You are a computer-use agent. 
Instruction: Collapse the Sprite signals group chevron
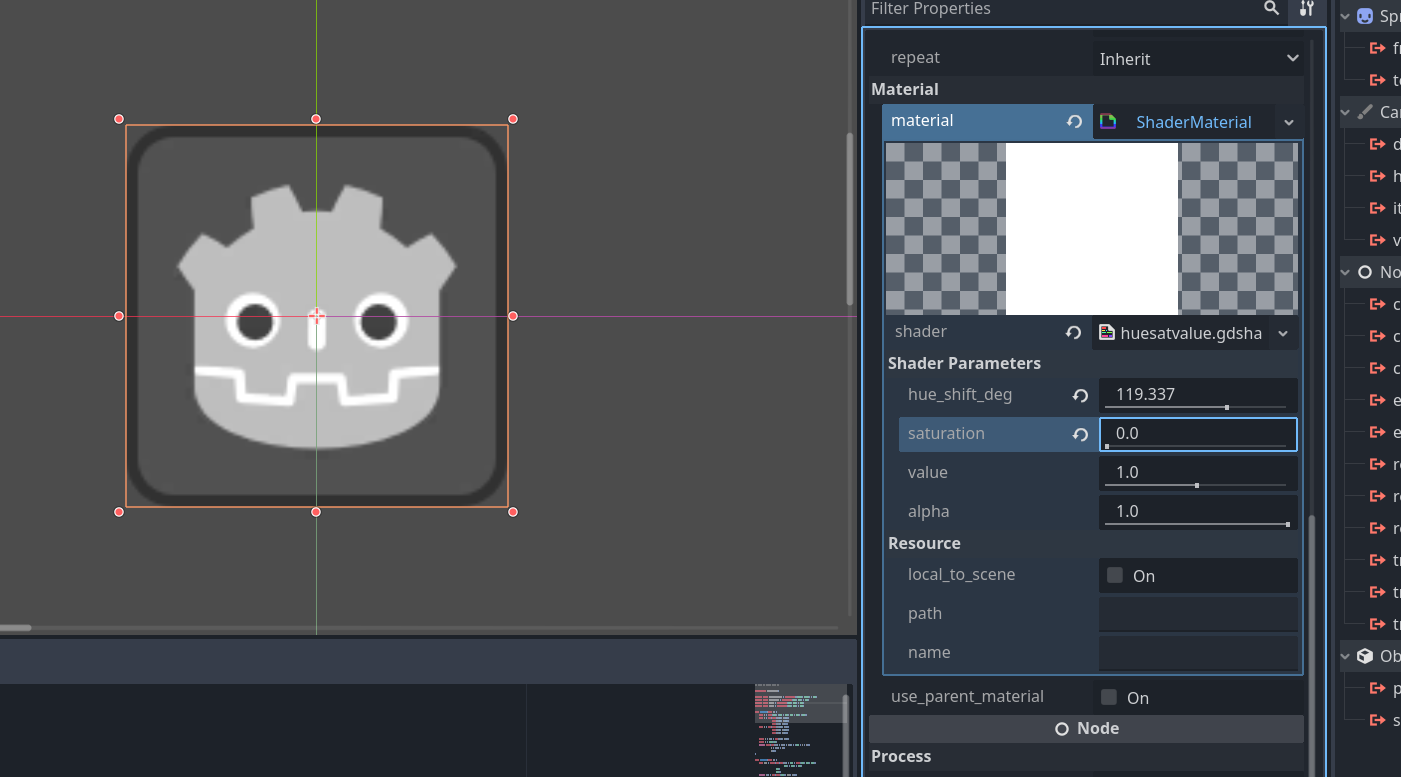(1346, 16)
